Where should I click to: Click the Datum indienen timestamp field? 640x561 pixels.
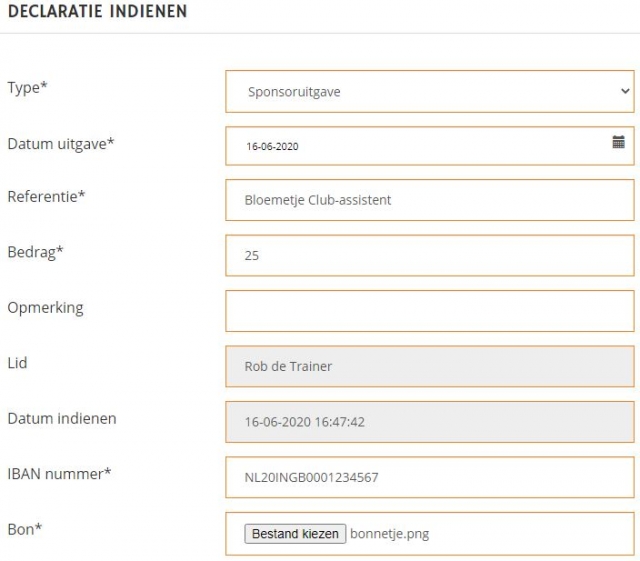(429, 422)
